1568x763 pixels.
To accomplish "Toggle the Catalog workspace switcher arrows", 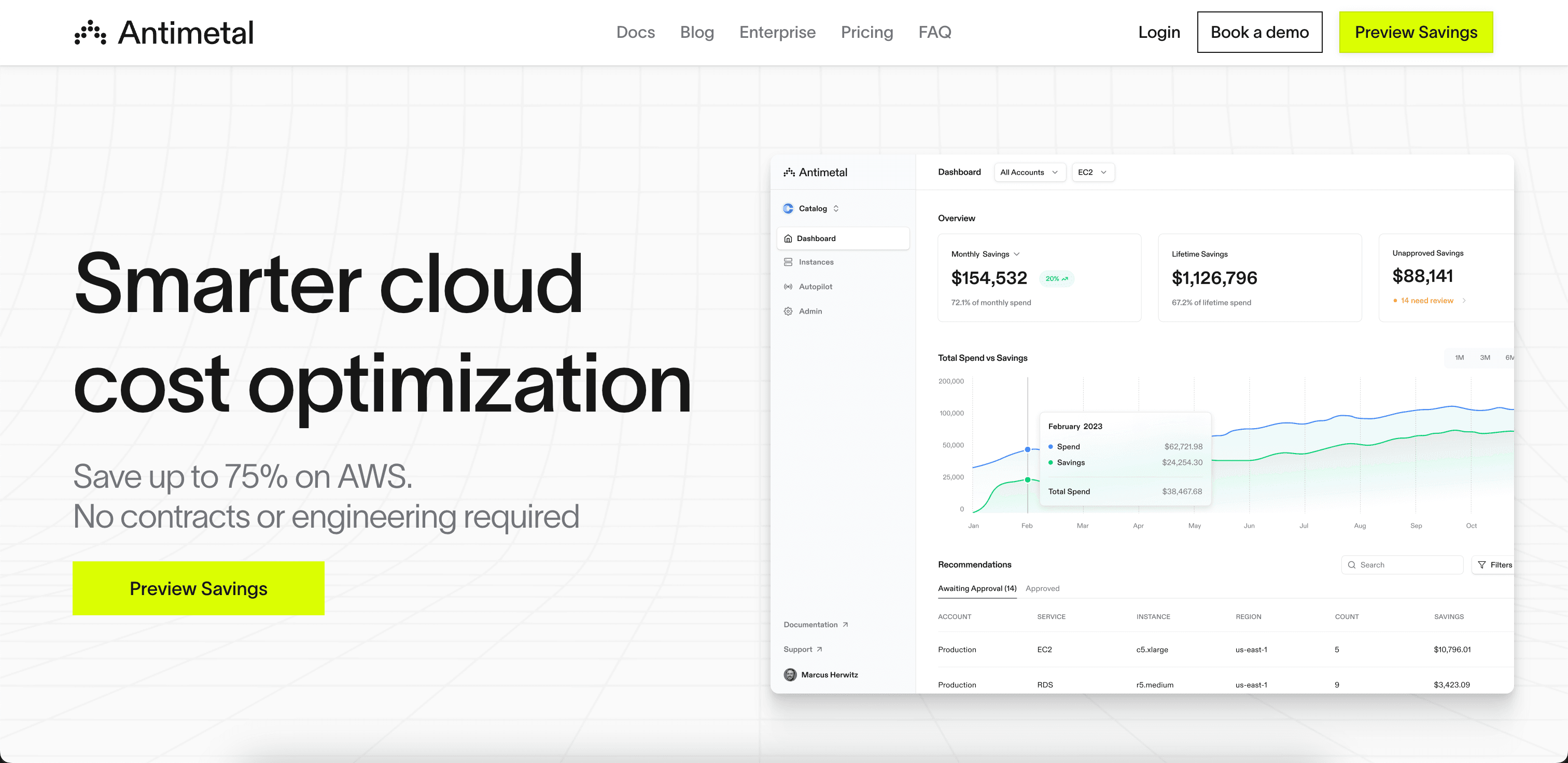I will [836, 209].
